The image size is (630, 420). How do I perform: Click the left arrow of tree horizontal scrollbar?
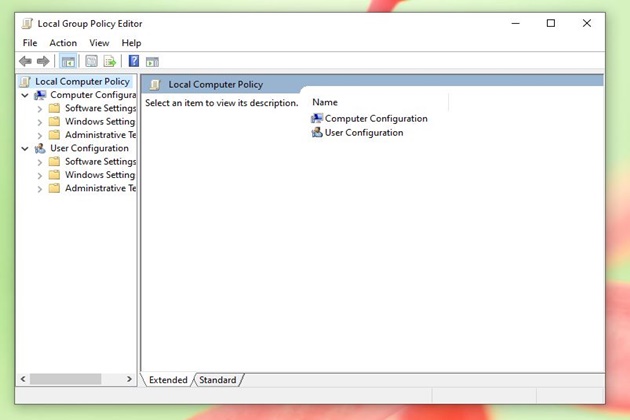[x=23, y=379]
